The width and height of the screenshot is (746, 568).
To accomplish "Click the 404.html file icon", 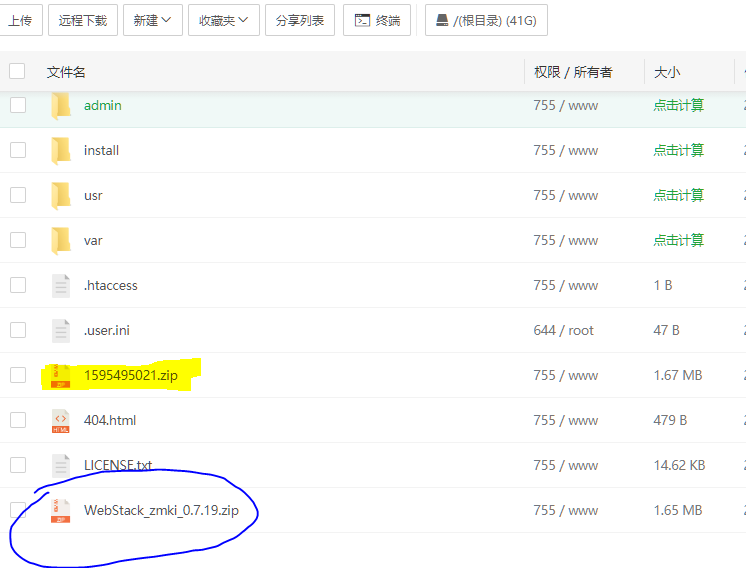I will pos(61,420).
